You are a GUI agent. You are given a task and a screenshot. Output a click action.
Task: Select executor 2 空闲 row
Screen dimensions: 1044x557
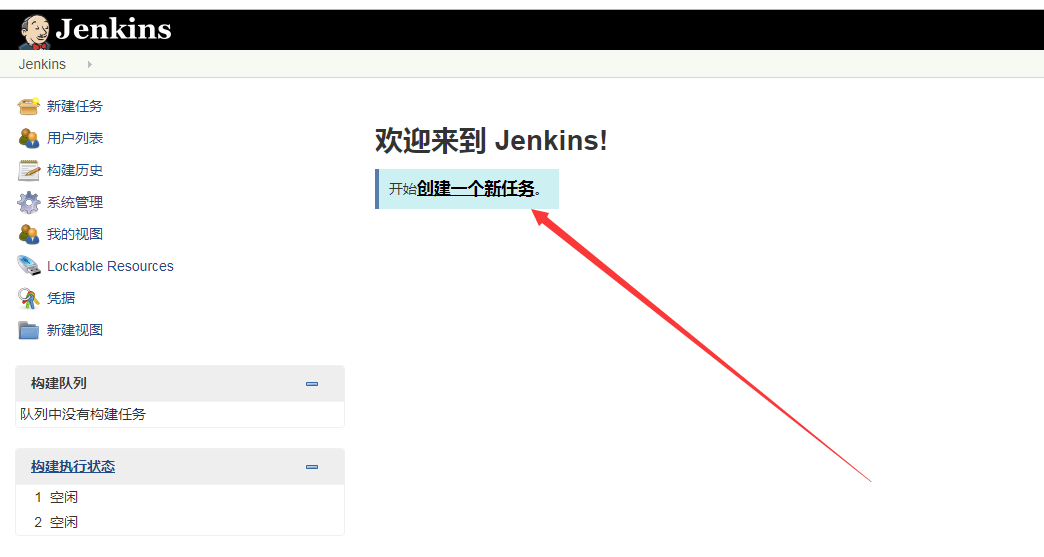[x=180, y=522]
